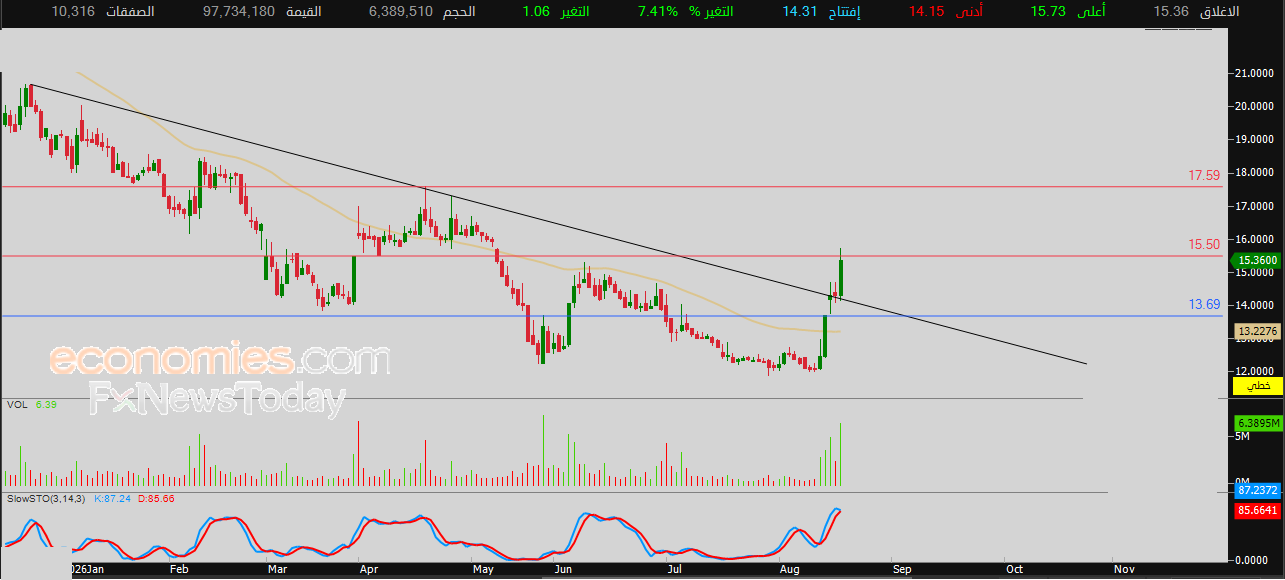1285x580 pixels.
Task: Click the yellow خطي chart-type label
Action: tap(1257, 385)
